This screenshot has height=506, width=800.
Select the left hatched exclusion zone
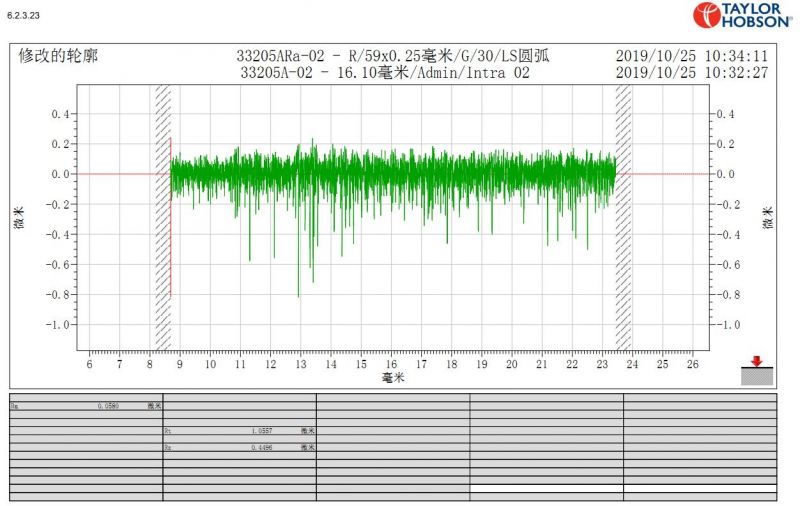click(163, 217)
